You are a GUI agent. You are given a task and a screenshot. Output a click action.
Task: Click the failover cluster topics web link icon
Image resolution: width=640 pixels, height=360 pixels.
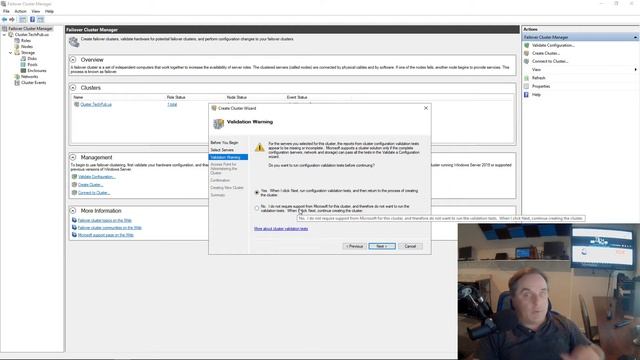(74, 220)
